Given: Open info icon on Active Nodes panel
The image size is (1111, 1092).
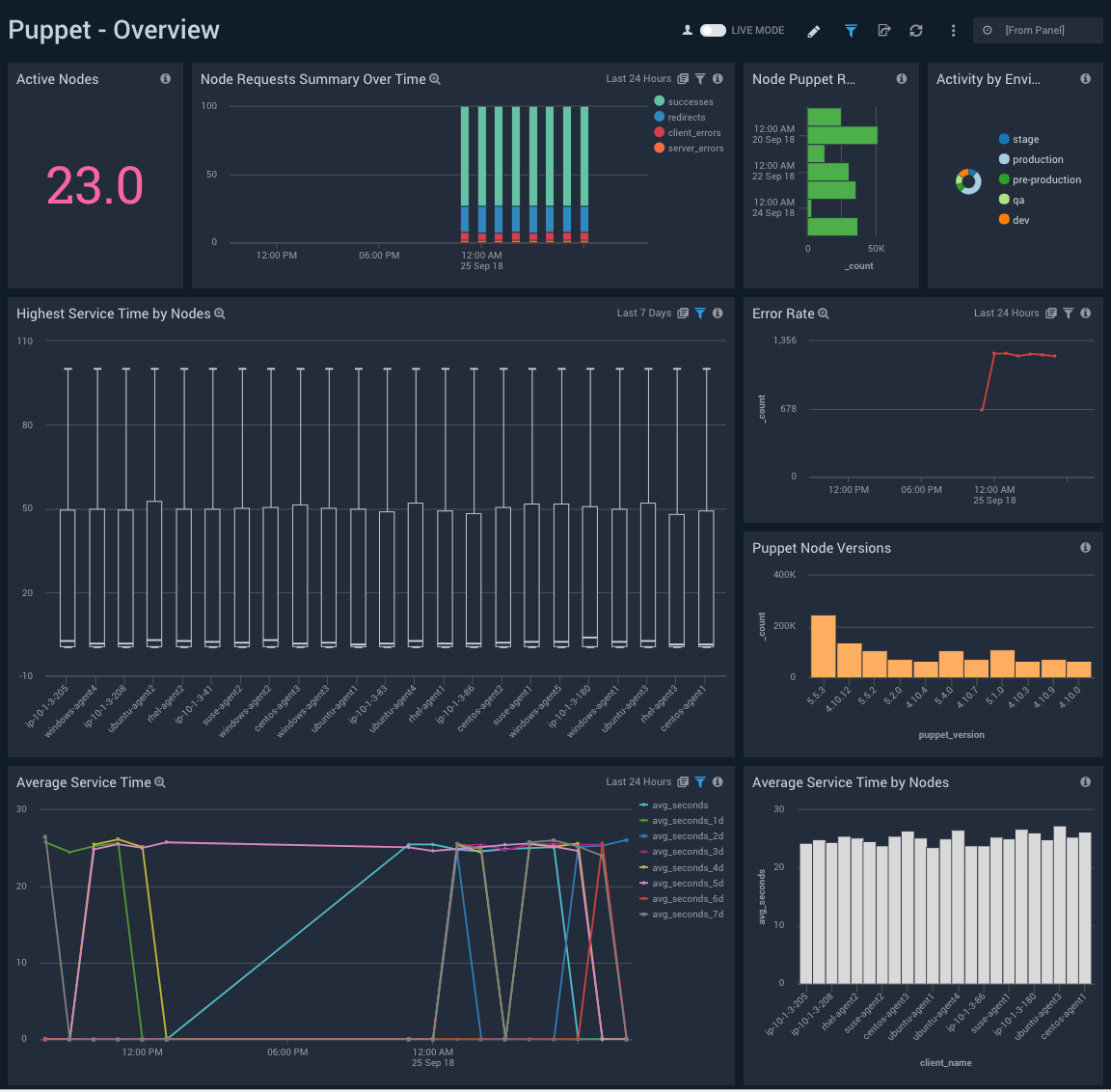Looking at the screenshot, I should 166,79.
